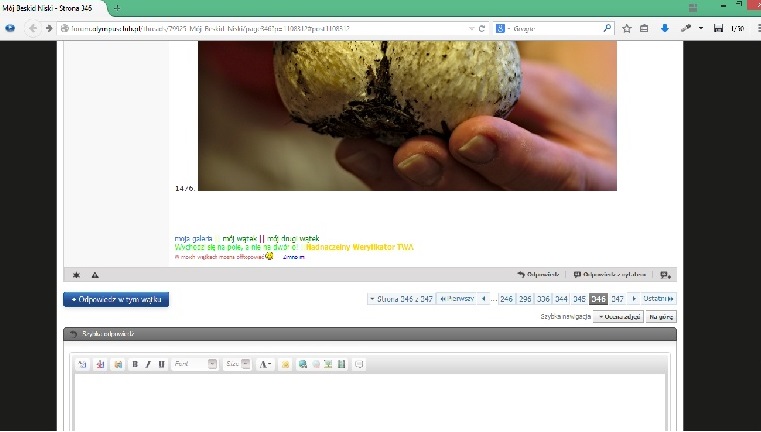Bookmark this page with the star icon
This screenshot has width=761, height=432.
pos(626,28)
